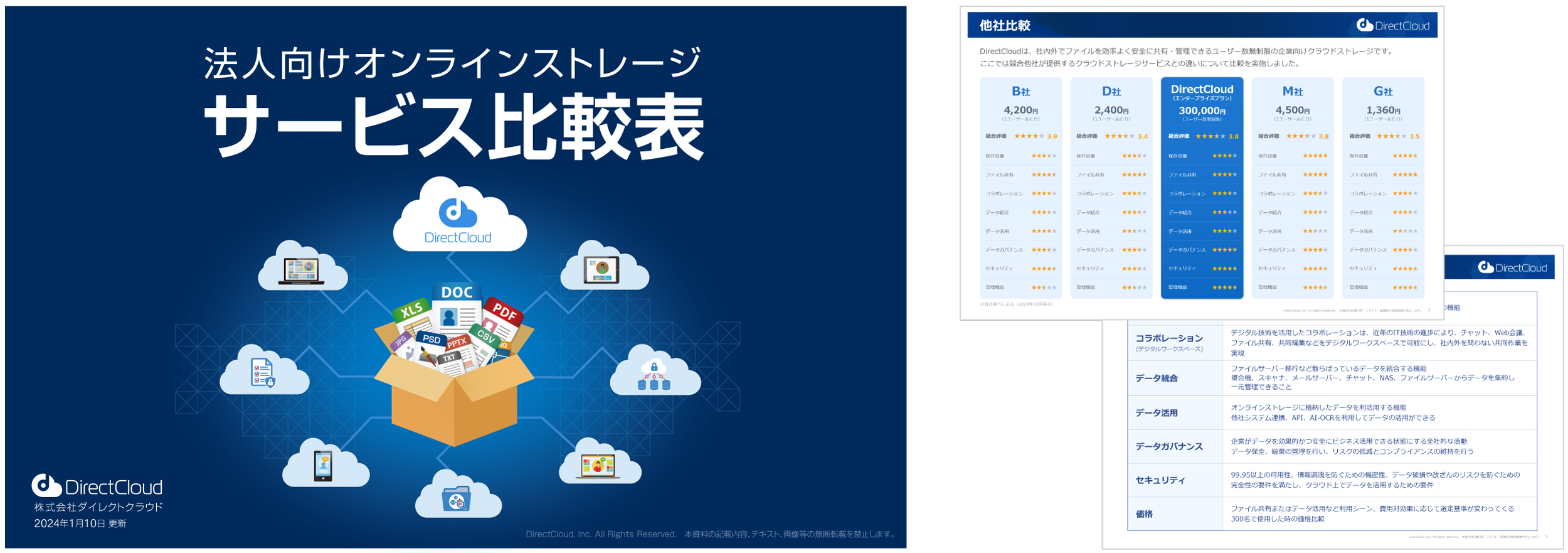The height and width of the screenshot is (553, 1568).
Task: Select the highlighted DirectCloud plan card
Action: coord(1202,188)
